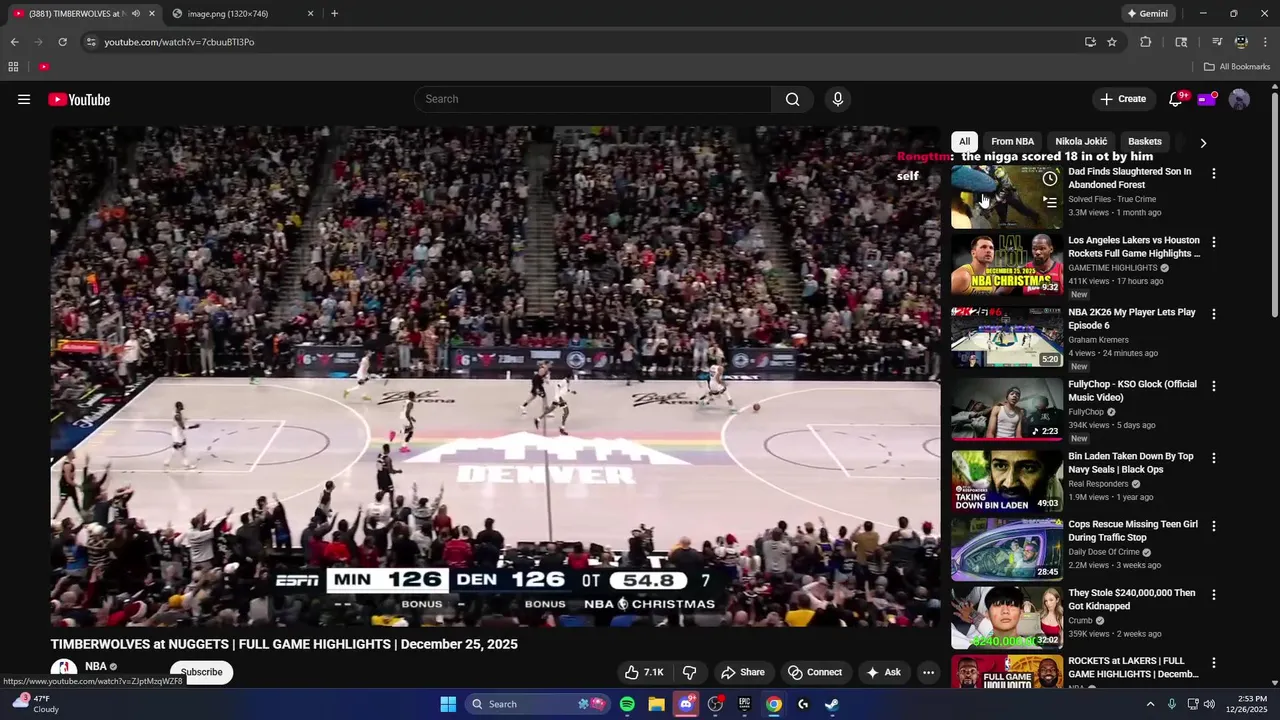The image size is (1280, 720).
Task: Open the NBA 2K26 My Player thumbnail
Action: pos(1007,337)
